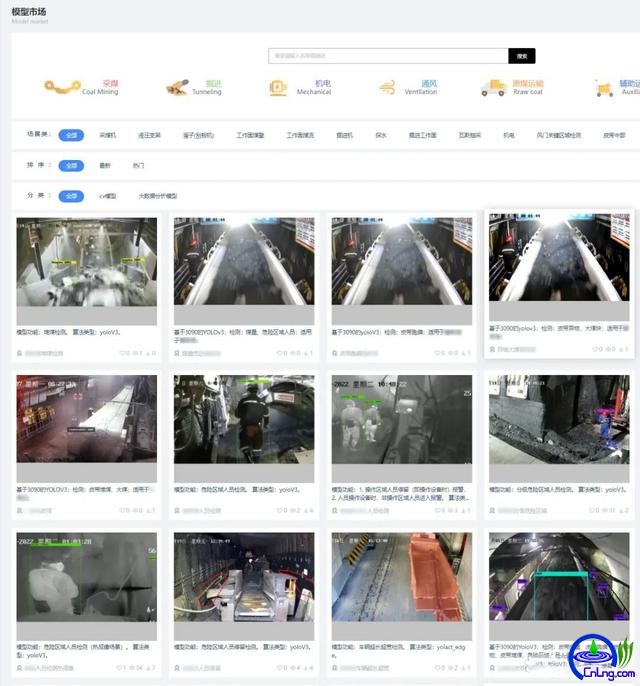The height and width of the screenshot is (686, 640).
Task: Open the description under the dark tunnel walkway card
Action: click(x=242, y=647)
